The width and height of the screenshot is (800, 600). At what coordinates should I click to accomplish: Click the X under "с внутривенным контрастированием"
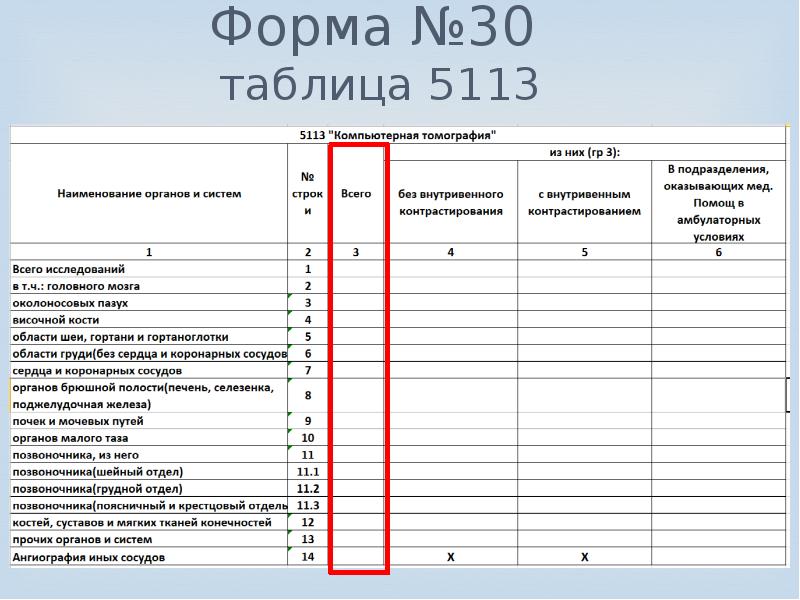(584, 557)
